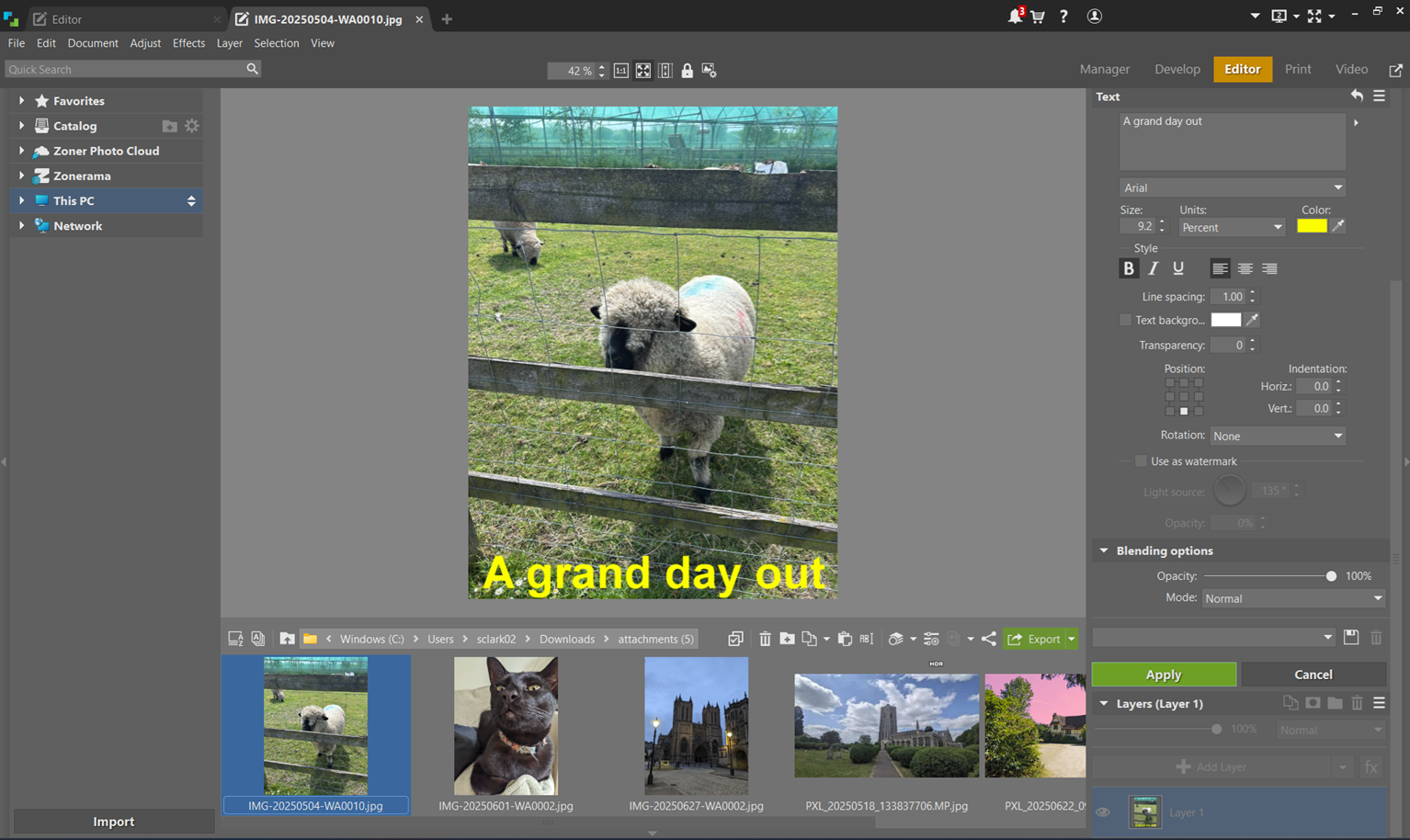1410x840 pixels.
Task: Enable Use as watermark checkbox
Action: click(x=1141, y=461)
